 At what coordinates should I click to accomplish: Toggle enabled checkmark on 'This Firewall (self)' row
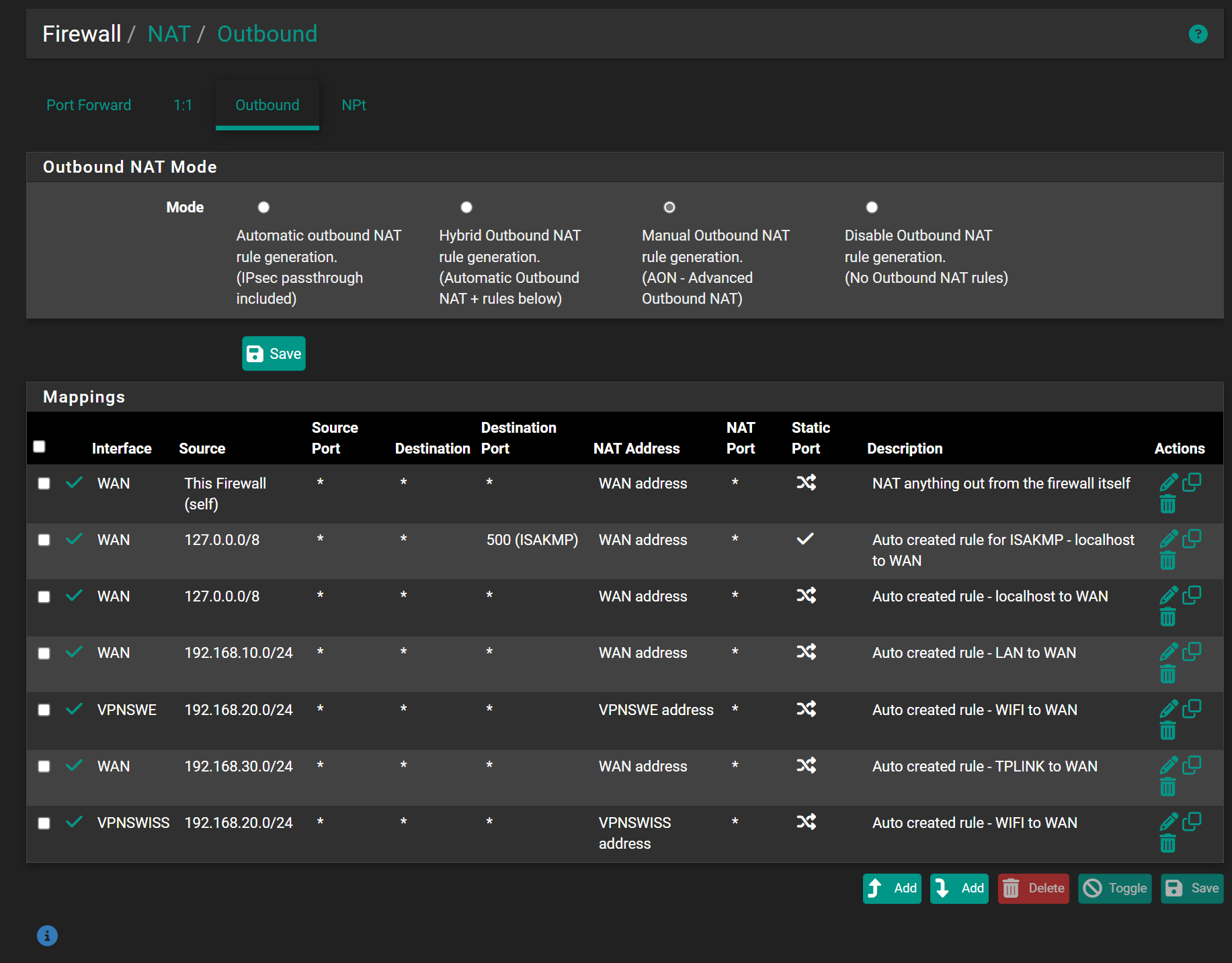click(x=75, y=483)
